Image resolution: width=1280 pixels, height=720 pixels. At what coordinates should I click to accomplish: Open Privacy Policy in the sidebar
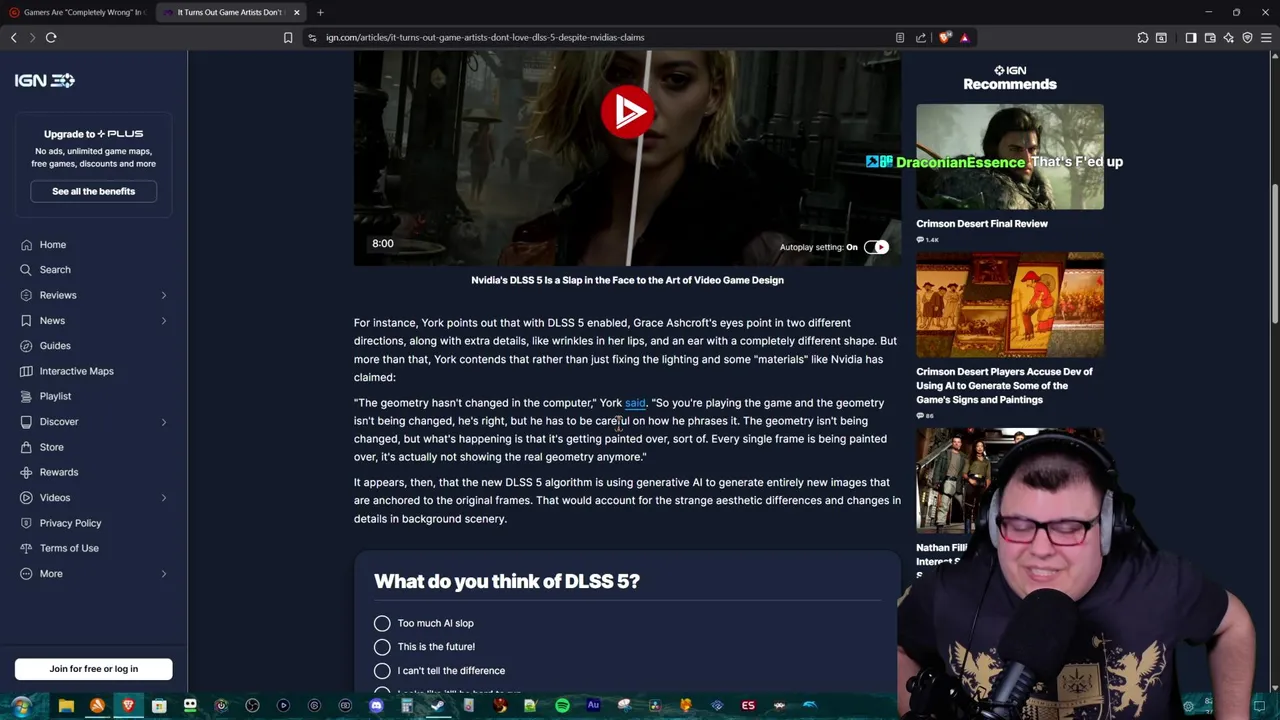point(70,523)
